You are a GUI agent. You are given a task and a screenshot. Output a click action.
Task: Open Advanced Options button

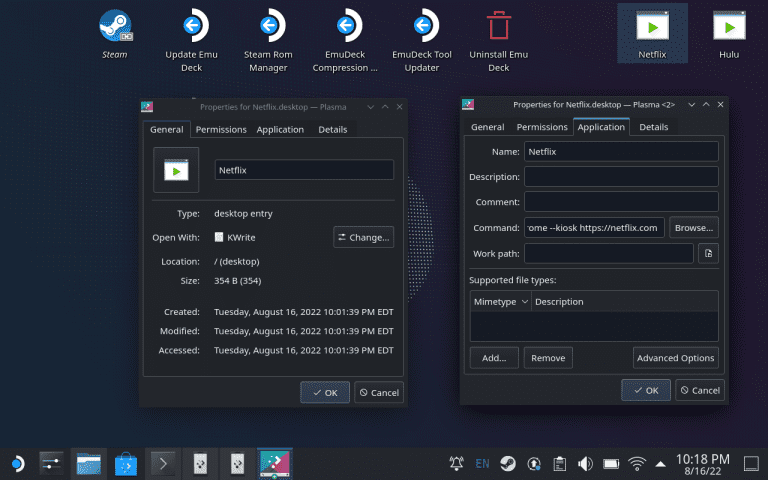(675, 358)
